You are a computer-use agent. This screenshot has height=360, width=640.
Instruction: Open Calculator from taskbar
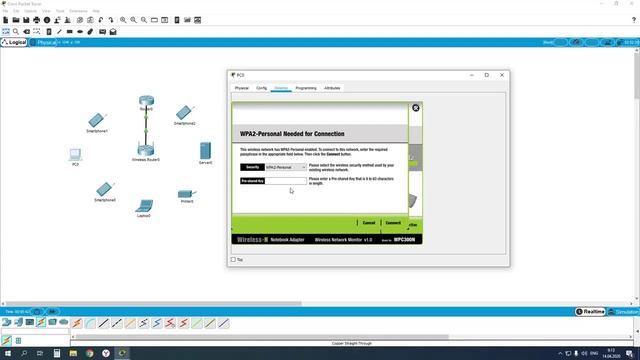click(x=57, y=353)
